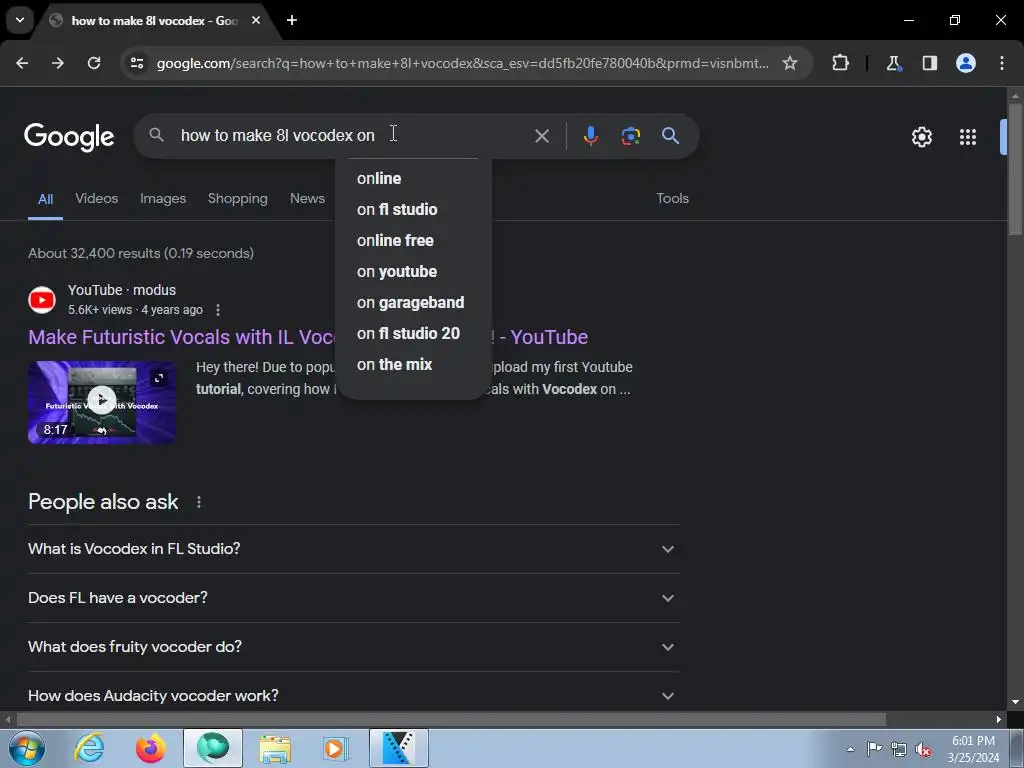This screenshot has width=1024, height=768.
Task: Open the Chrome three-dot menu
Action: 1002,63
